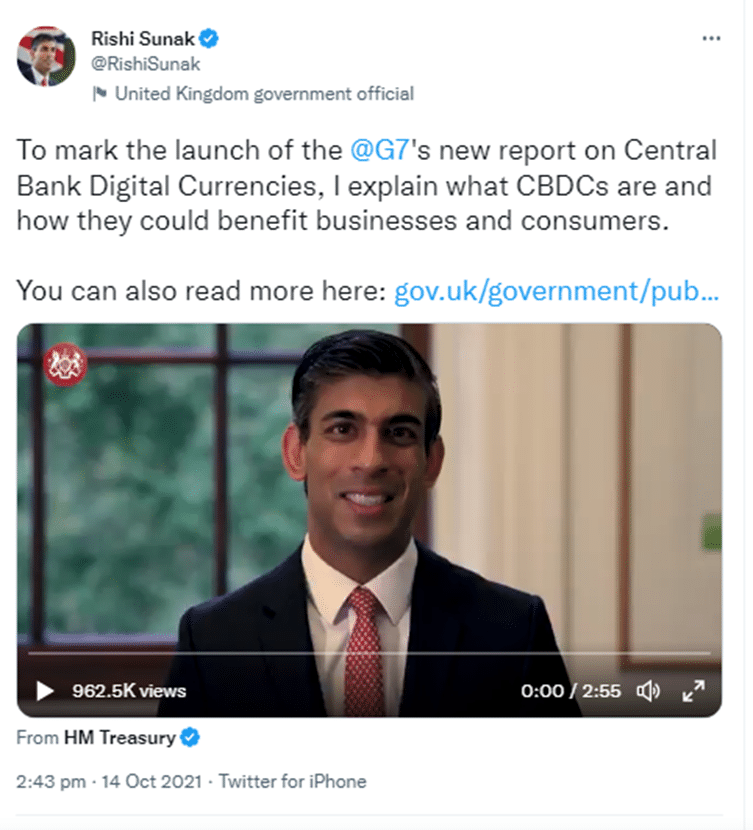This screenshot has width=753, height=830.
Task: Open the @G7 mention link
Action: 380,150
